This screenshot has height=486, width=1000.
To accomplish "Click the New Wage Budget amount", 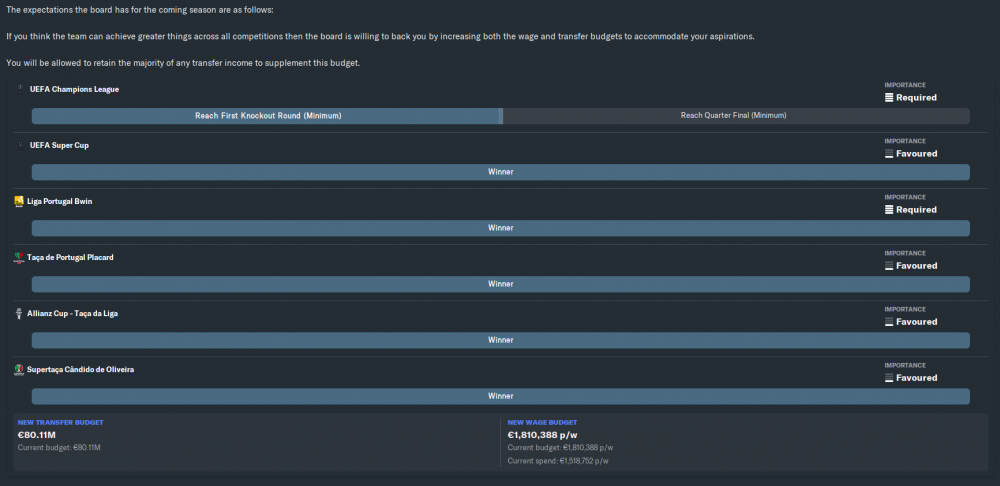I will [x=543, y=435].
